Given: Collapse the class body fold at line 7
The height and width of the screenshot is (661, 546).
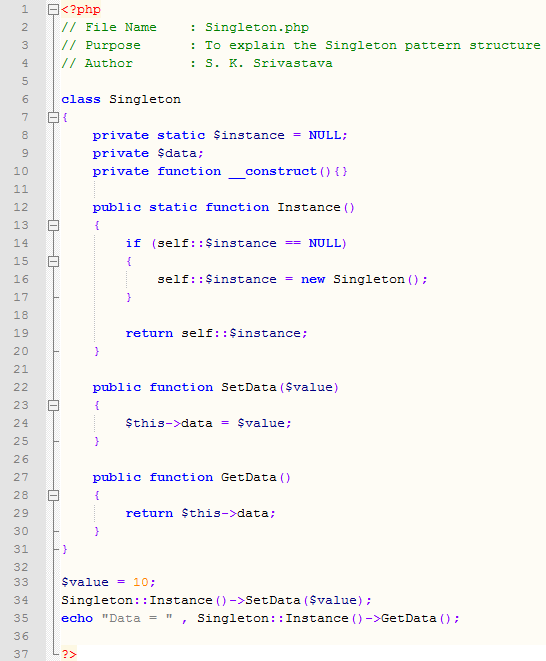Looking at the screenshot, I should 53,118.
